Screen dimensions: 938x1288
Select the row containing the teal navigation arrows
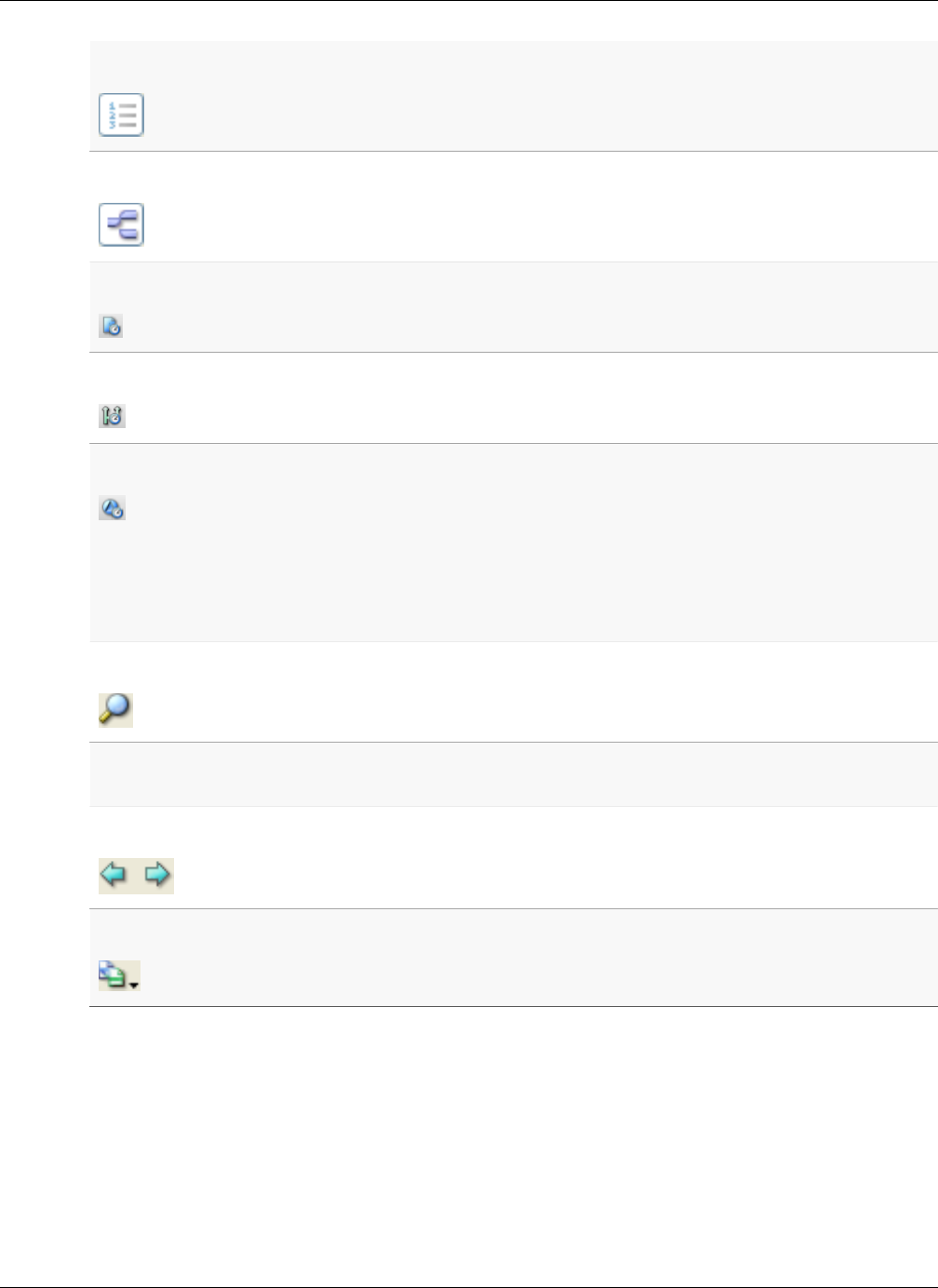(x=514, y=857)
